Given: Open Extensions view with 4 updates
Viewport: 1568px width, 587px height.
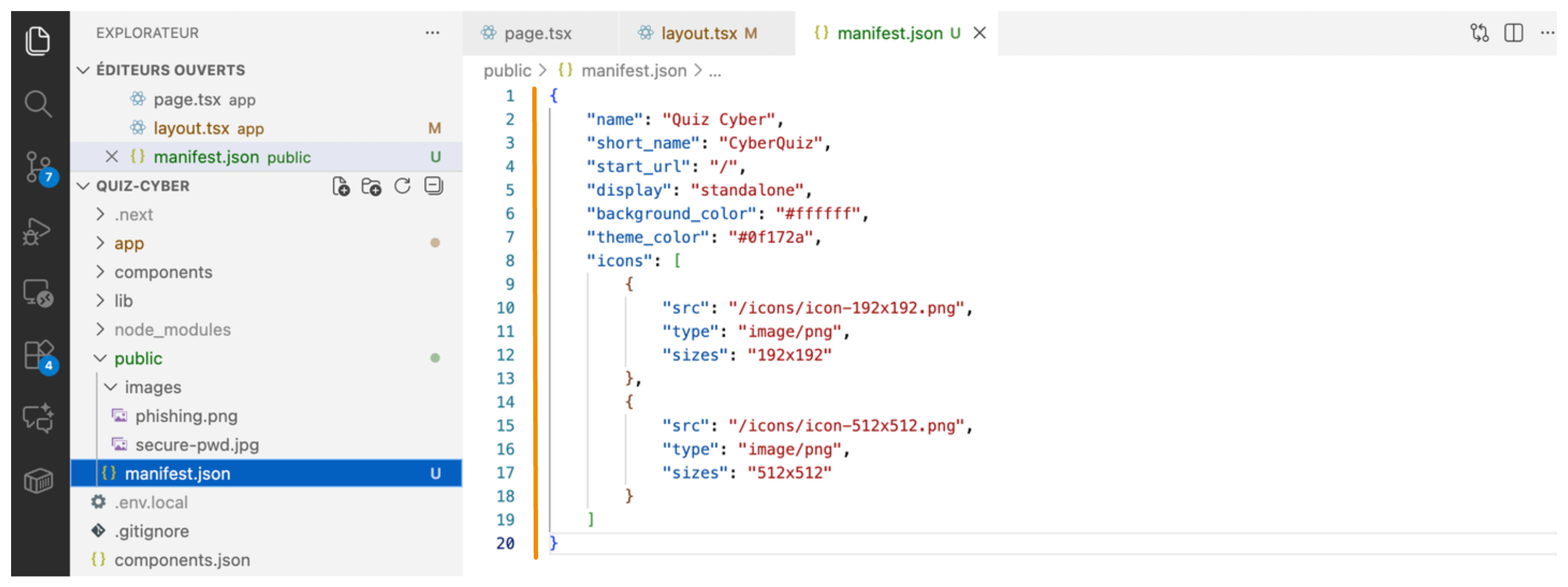Looking at the screenshot, I should click(x=38, y=355).
